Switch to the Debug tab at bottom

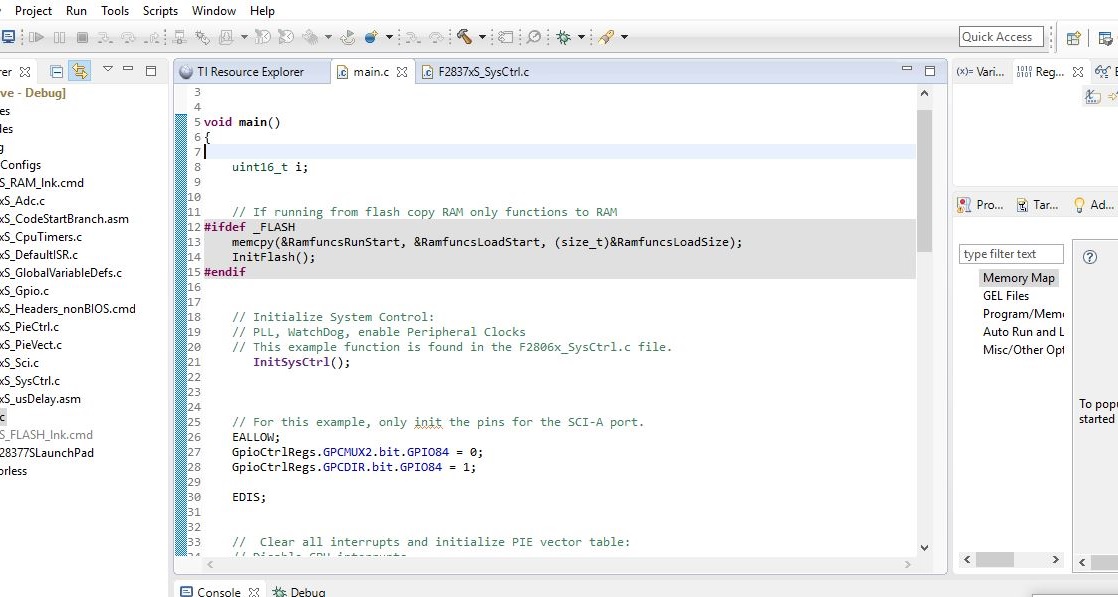pyautogui.click(x=299, y=592)
